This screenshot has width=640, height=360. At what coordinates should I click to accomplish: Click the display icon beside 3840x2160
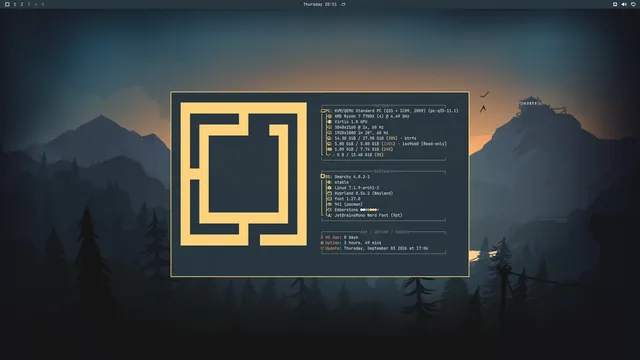[329, 127]
